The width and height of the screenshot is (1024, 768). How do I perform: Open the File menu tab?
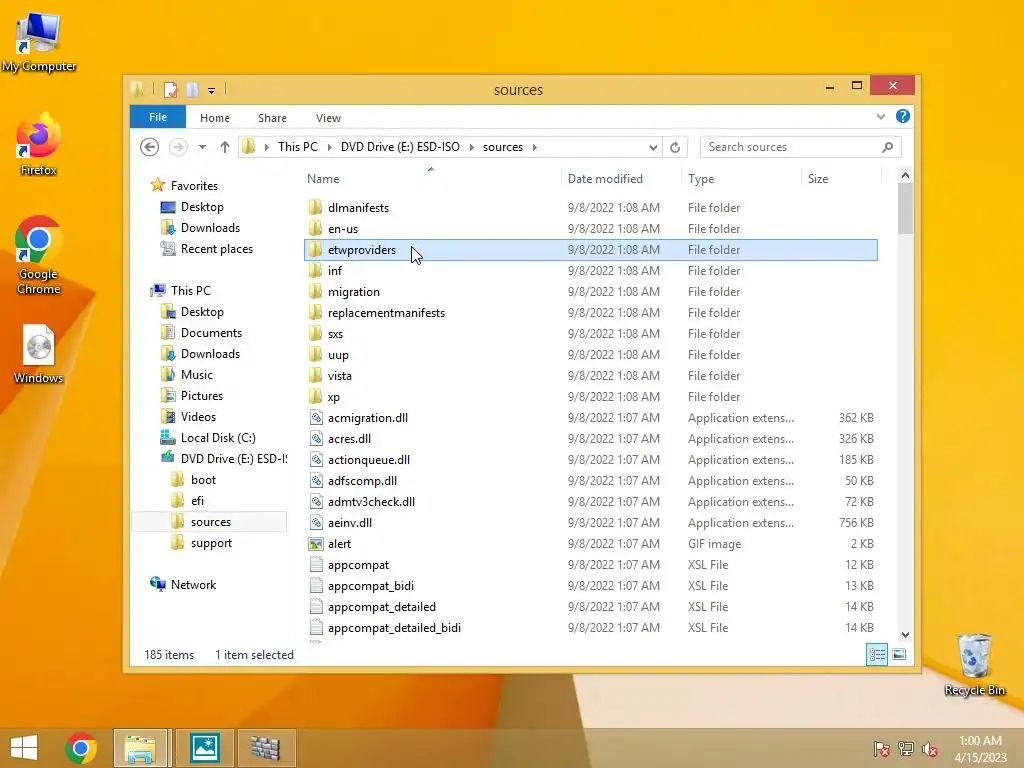(158, 117)
